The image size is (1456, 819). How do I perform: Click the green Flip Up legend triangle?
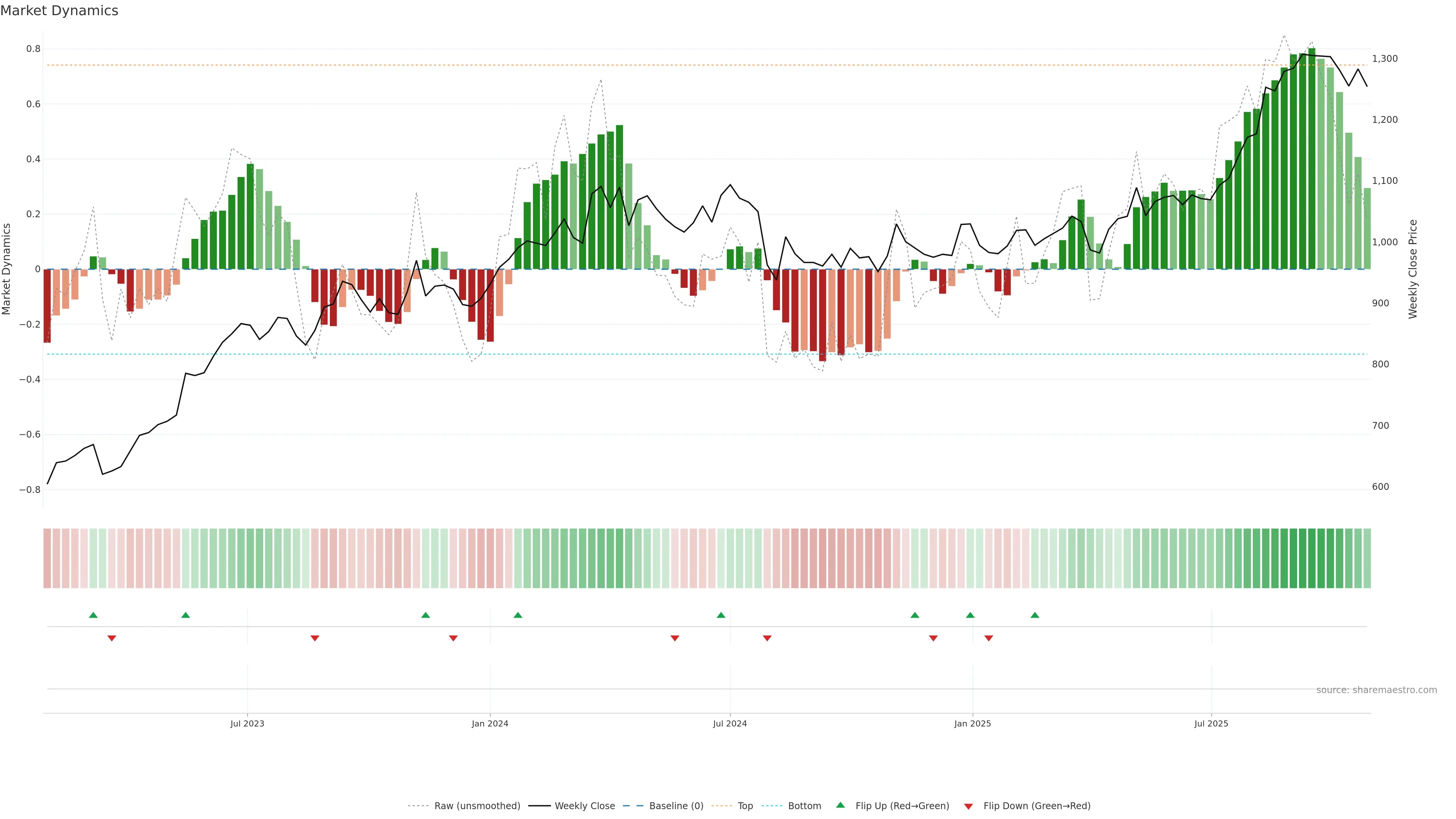click(840, 805)
